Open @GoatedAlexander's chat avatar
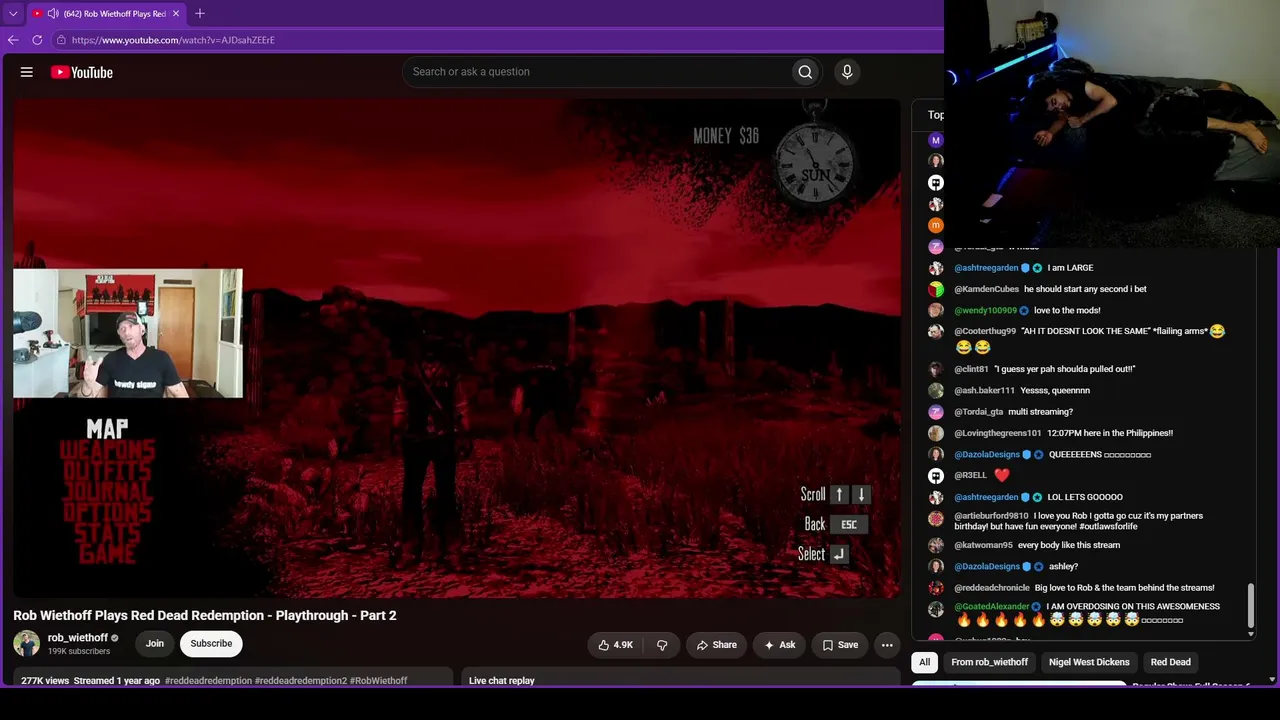 click(x=936, y=609)
